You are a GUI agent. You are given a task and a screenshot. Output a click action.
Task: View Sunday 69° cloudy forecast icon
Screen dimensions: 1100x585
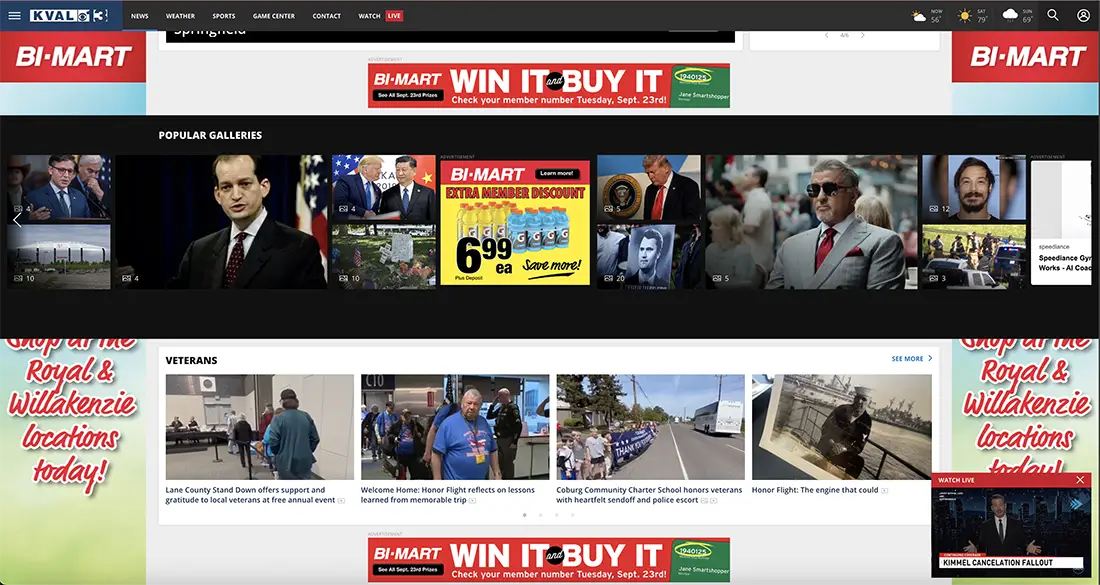point(1010,15)
